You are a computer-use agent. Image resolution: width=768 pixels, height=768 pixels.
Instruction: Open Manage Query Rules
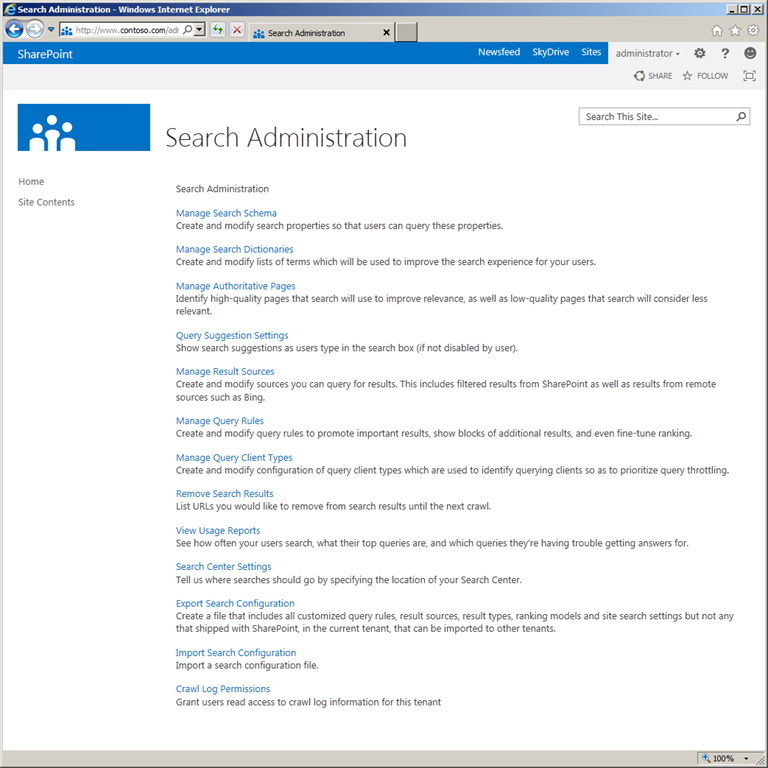pos(220,421)
